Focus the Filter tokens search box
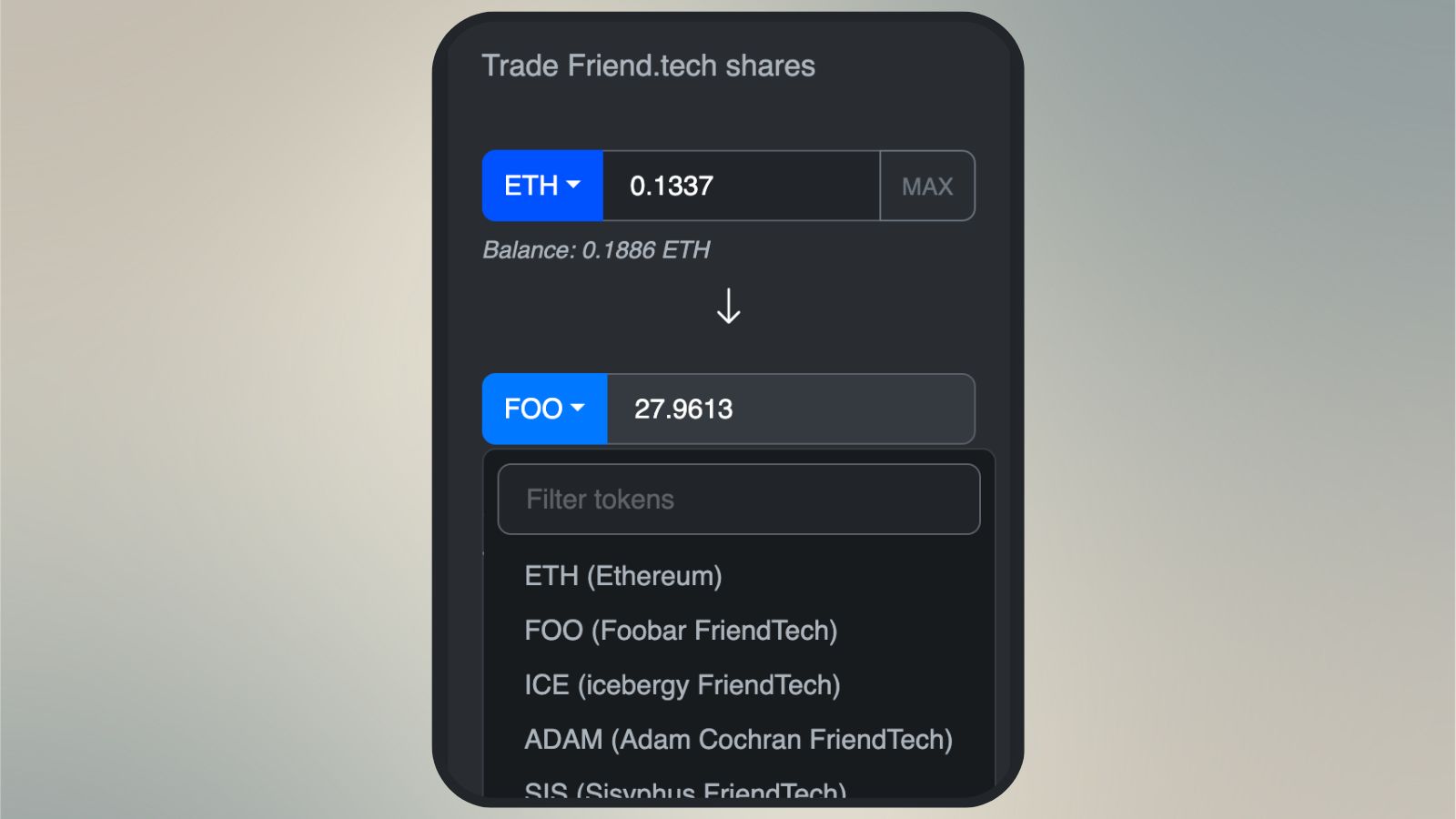Viewport: 1456px width, 819px height. click(739, 500)
